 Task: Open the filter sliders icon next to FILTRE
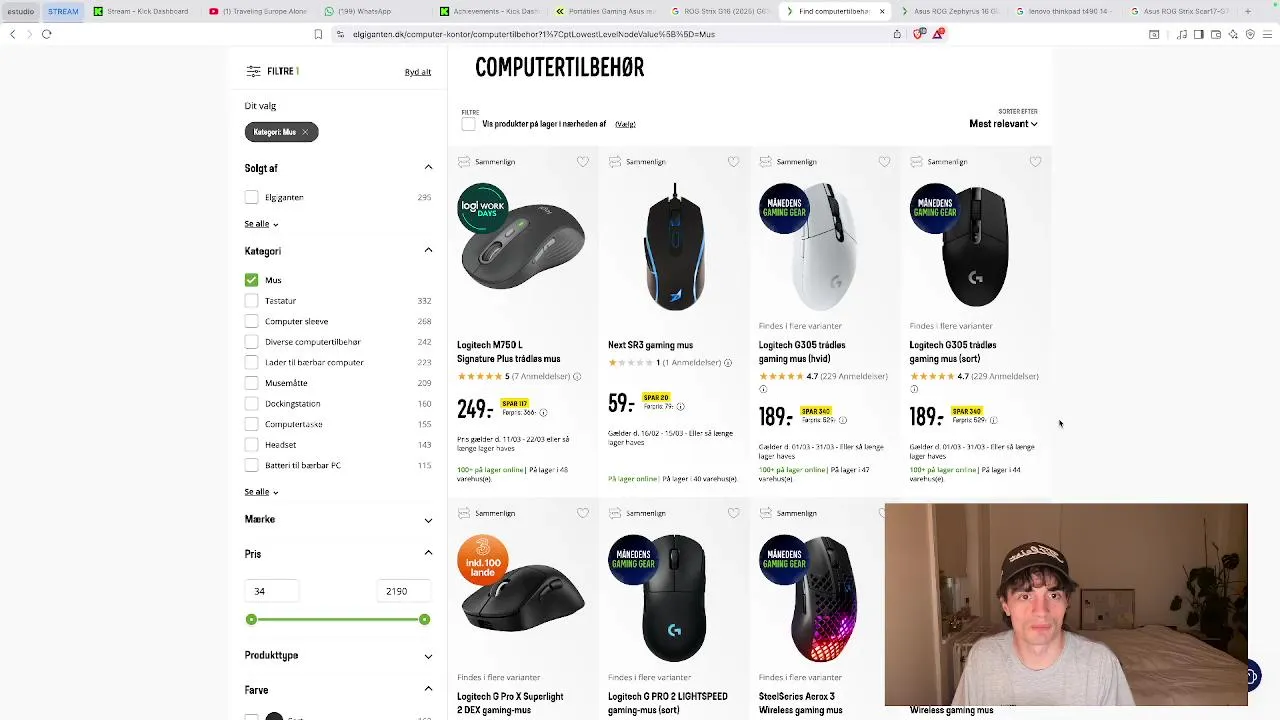(253, 71)
